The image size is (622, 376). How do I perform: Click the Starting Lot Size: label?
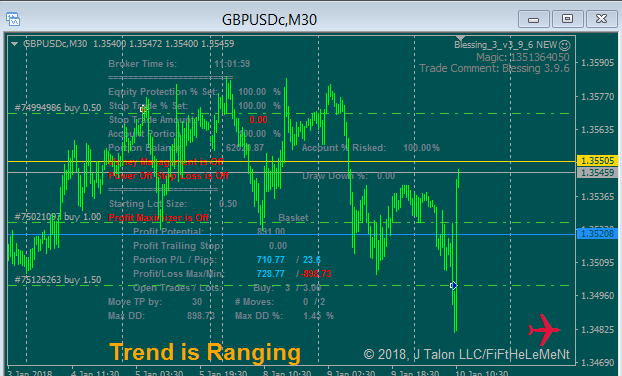148,204
